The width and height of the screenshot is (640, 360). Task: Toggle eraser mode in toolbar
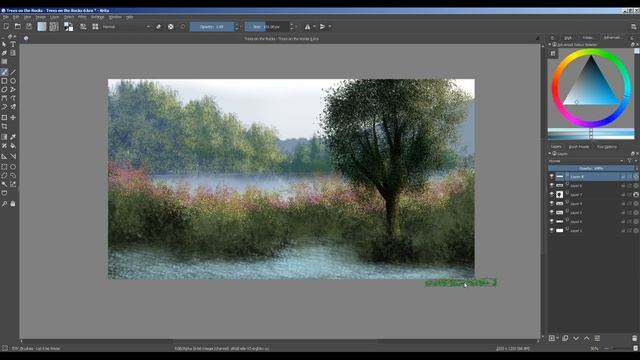158,27
